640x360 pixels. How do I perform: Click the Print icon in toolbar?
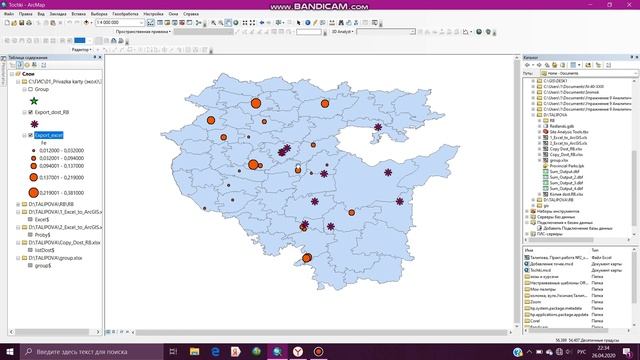click(29, 23)
